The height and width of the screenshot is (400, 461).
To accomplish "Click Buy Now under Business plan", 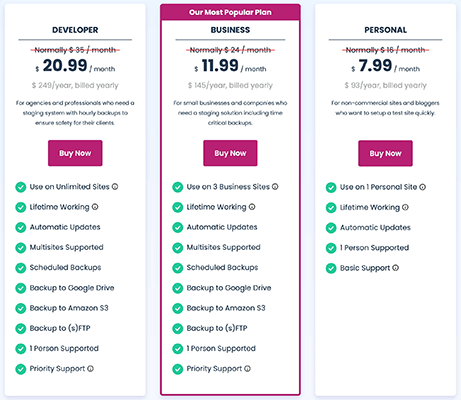I will (230, 153).
